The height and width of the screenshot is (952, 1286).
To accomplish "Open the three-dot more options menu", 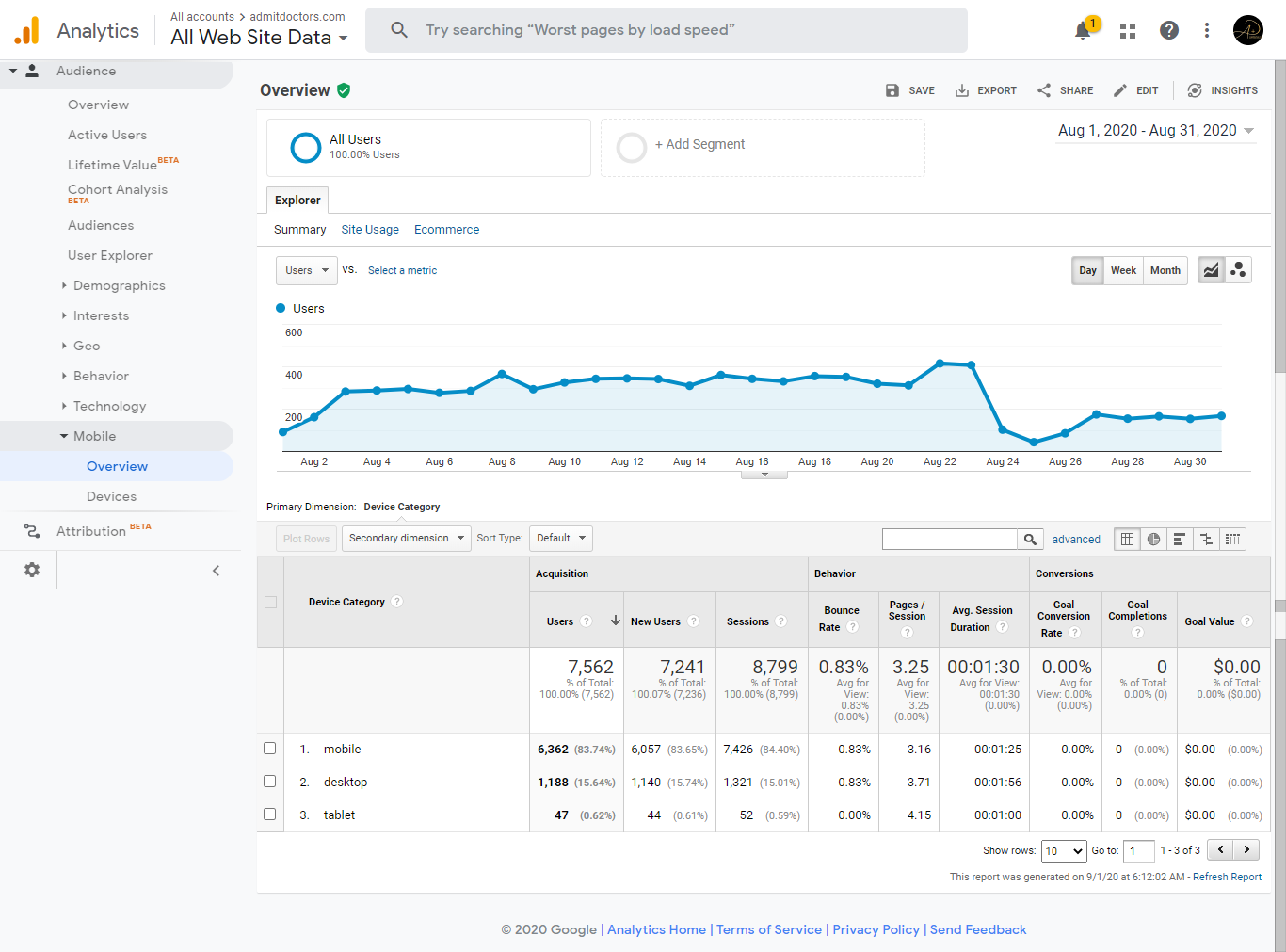I will tap(1207, 30).
